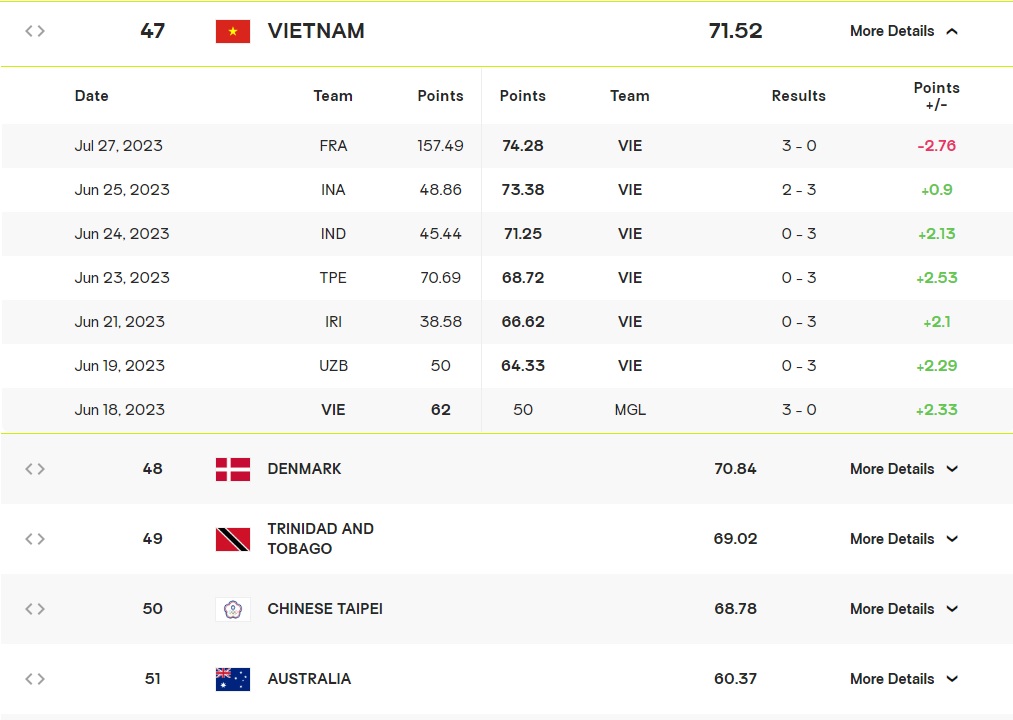Viewport: 1013px width, 720px height.
Task: Click the Australia flag icon
Action: tap(233, 679)
